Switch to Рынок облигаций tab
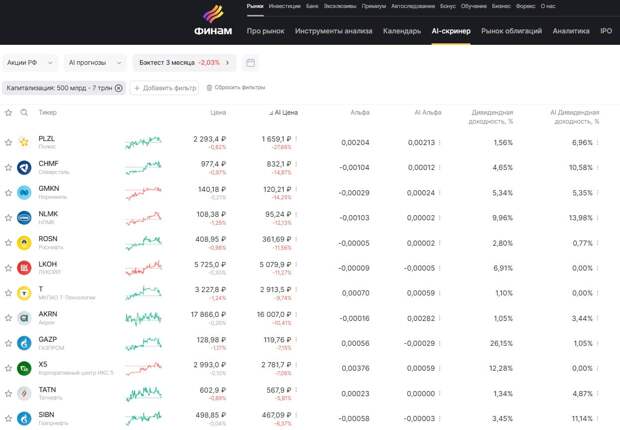 [x=511, y=31]
